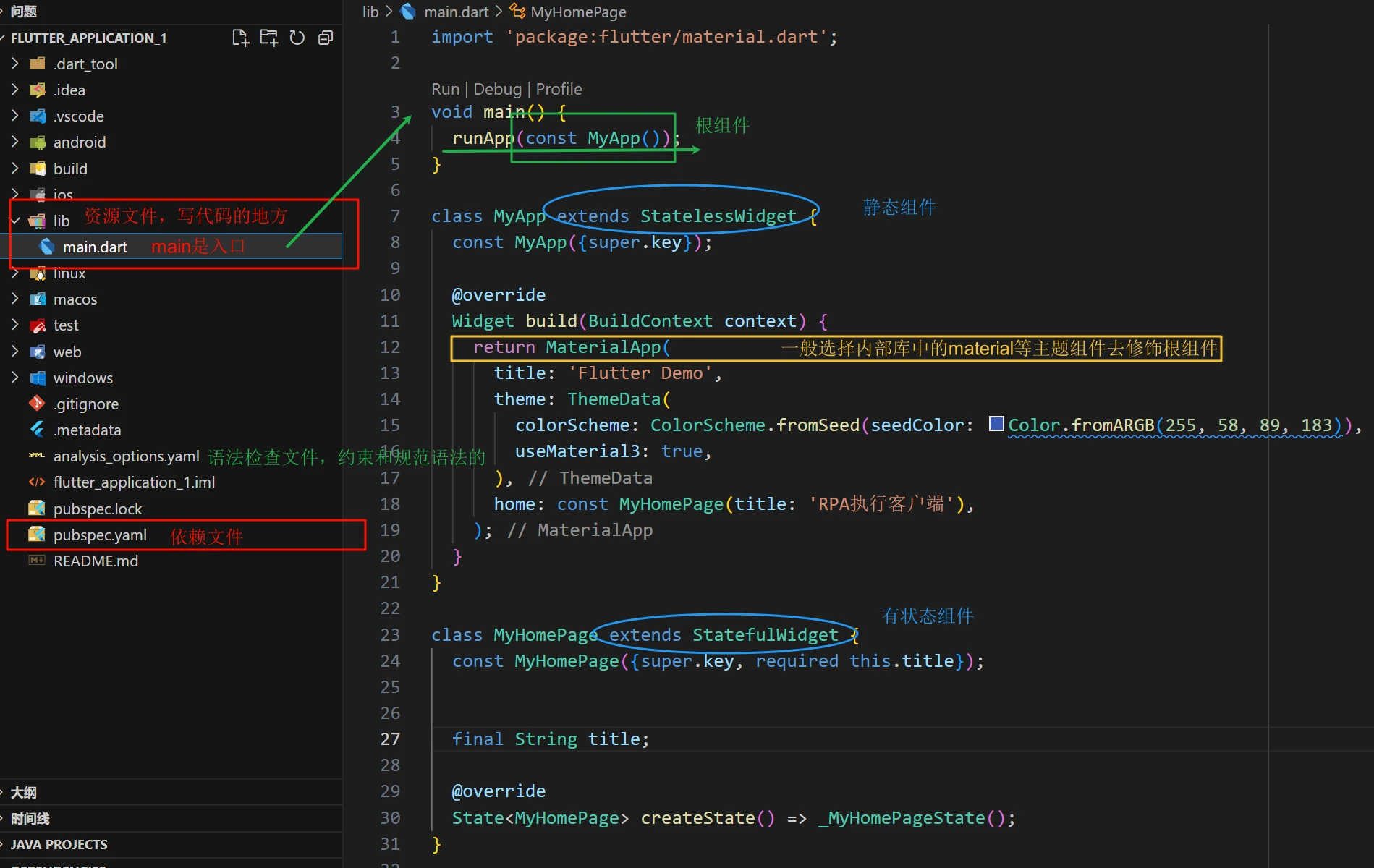
Task: Expand the test folder chevron
Action: click(x=15, y=325)
